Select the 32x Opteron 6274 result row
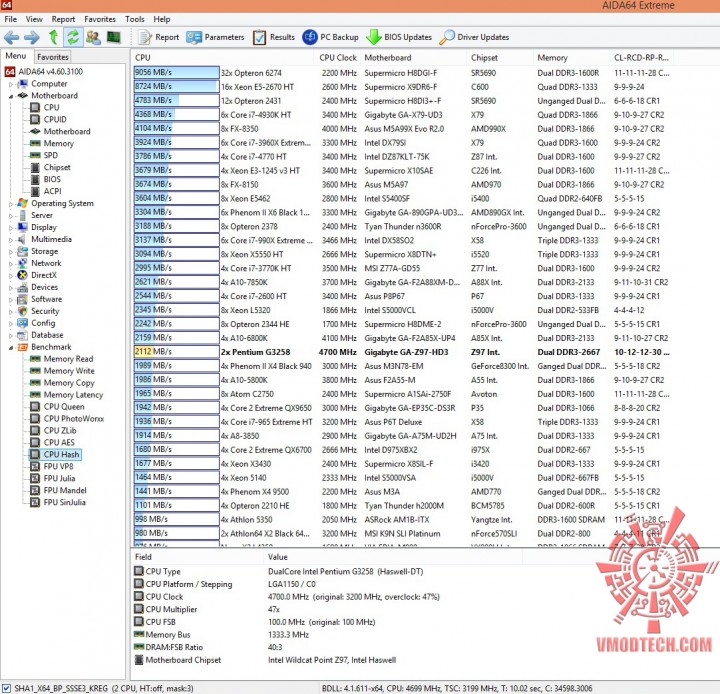The width and height of the screenshot is (720, 694). click(x=404, y=73)
